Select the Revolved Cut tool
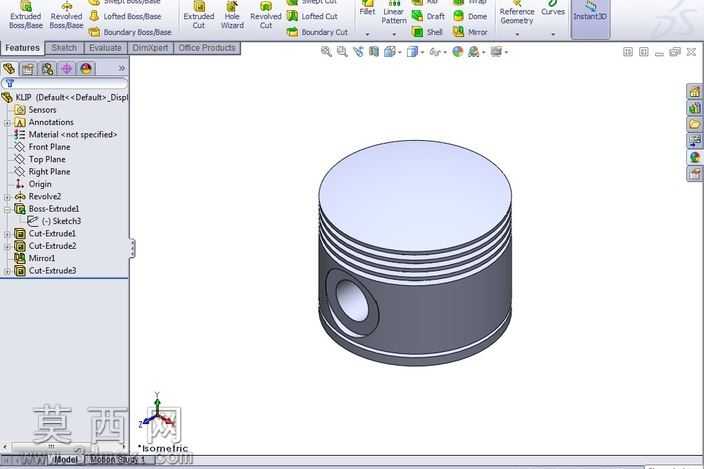704x469 pixels. (266, 16)
